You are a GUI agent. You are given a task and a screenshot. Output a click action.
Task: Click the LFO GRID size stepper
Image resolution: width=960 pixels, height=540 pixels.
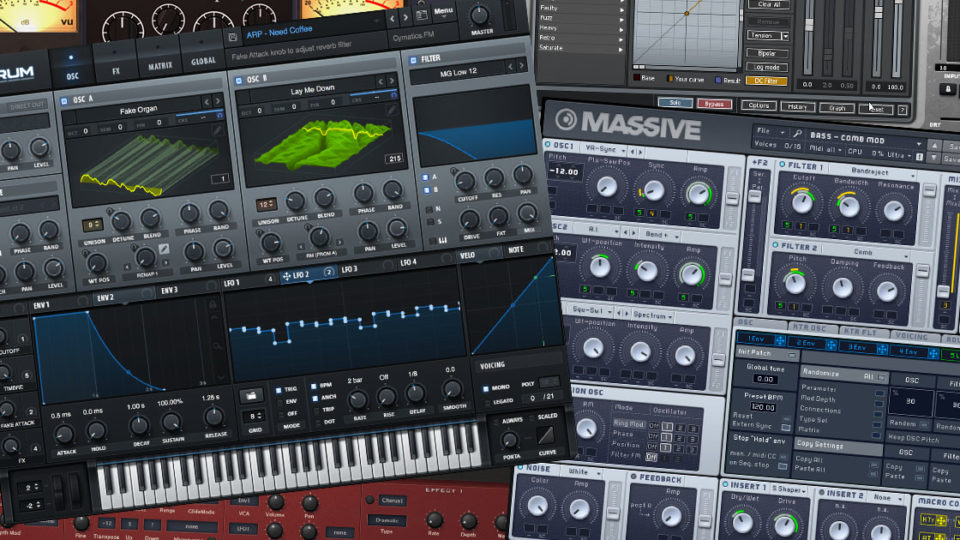pos(253,416)
